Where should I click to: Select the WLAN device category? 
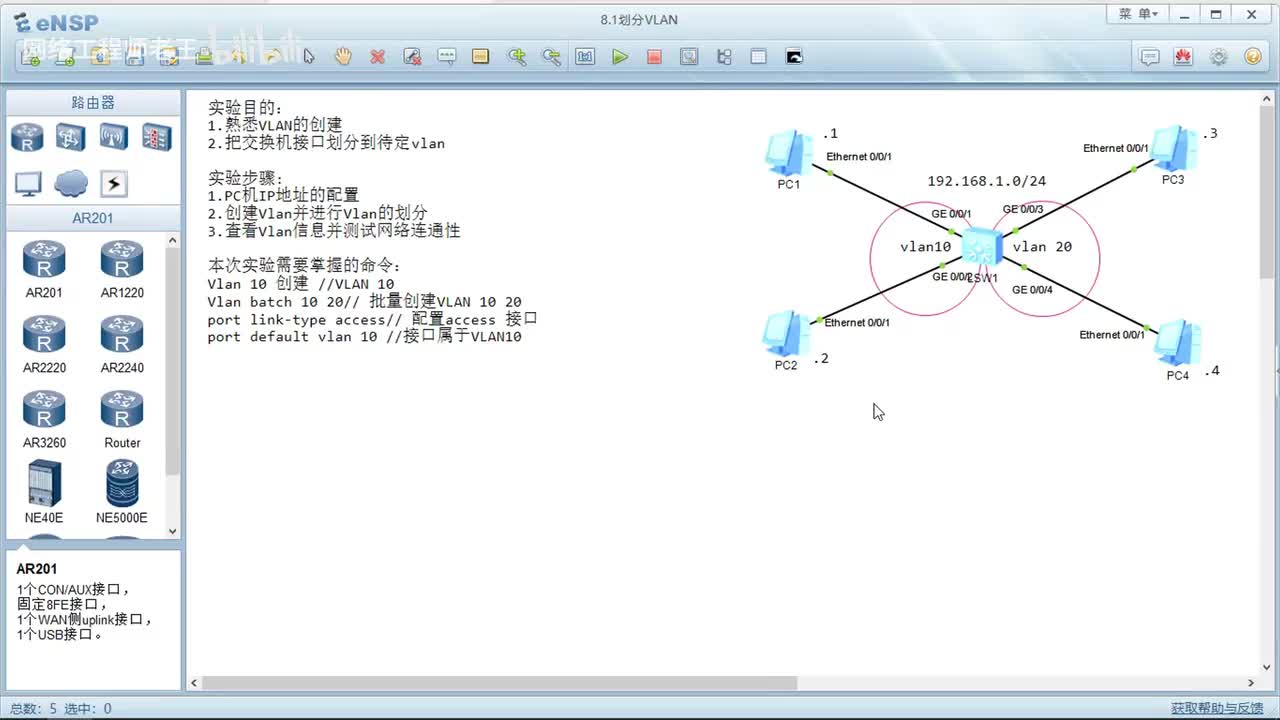click(113, 137)
